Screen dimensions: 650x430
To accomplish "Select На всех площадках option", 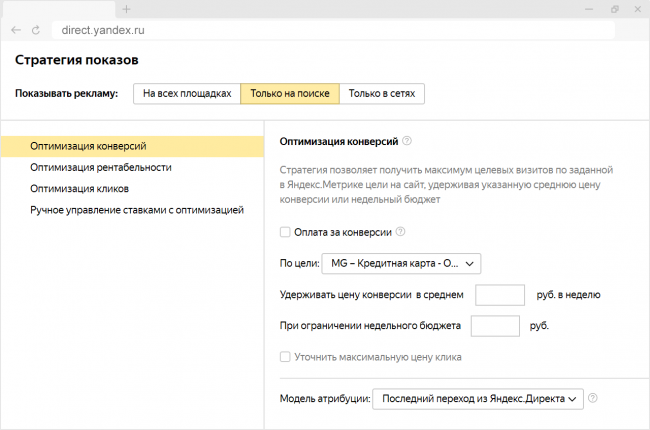I will [187, 93].
